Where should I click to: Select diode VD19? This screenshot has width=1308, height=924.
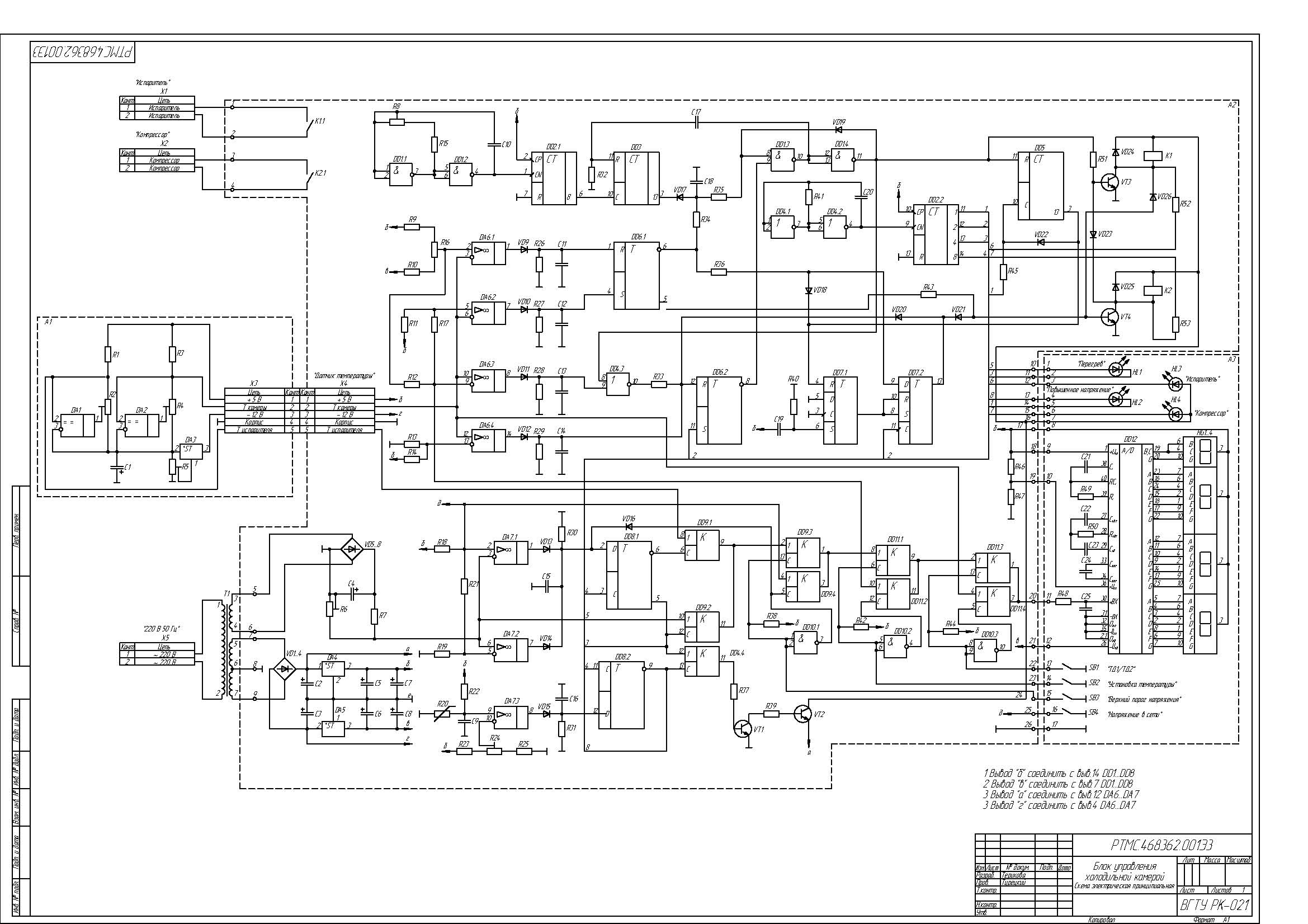[x=839, y=130]
